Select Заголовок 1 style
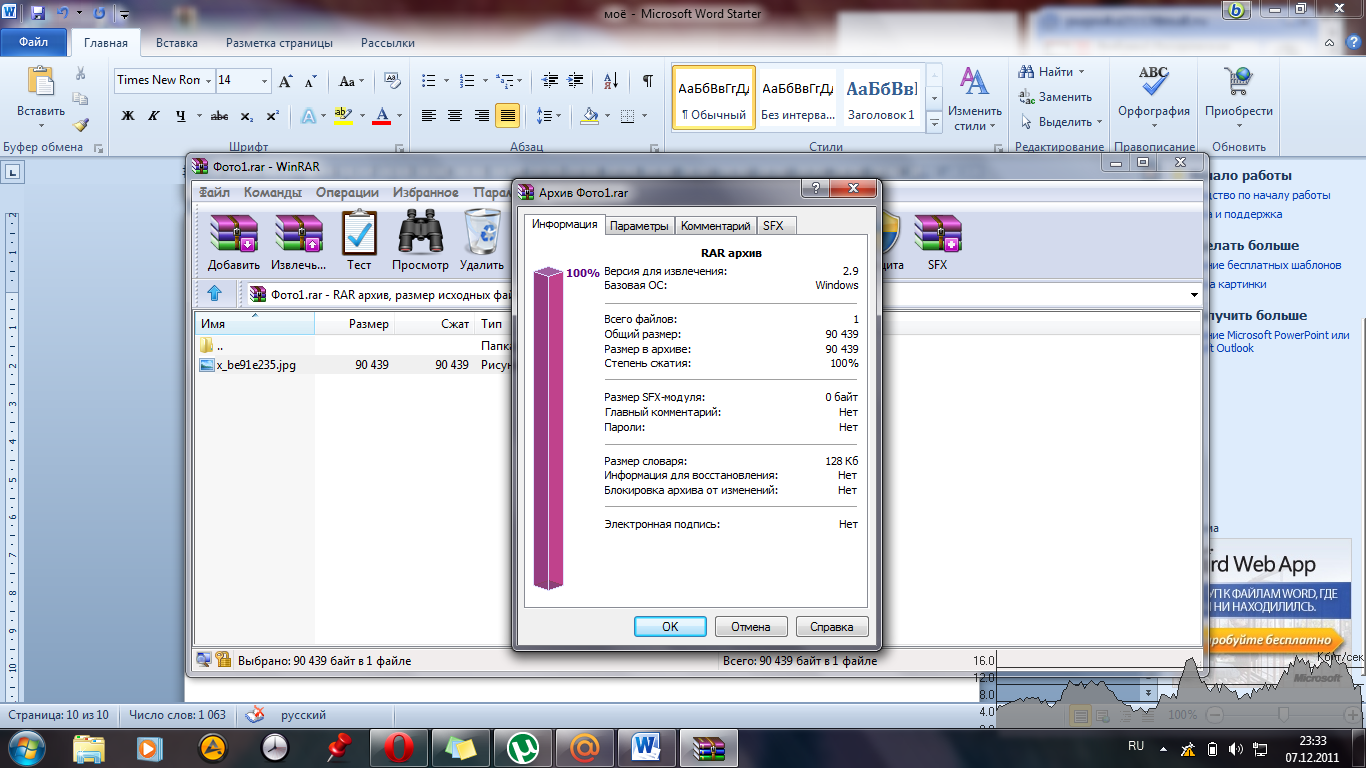1366x768 pixels. pos(881,99)
